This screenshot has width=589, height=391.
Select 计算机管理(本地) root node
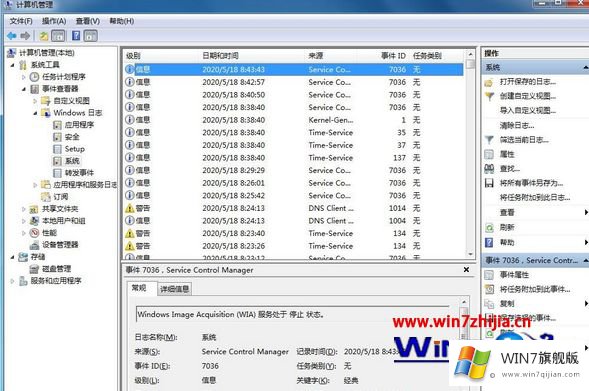tap(47, 53)
